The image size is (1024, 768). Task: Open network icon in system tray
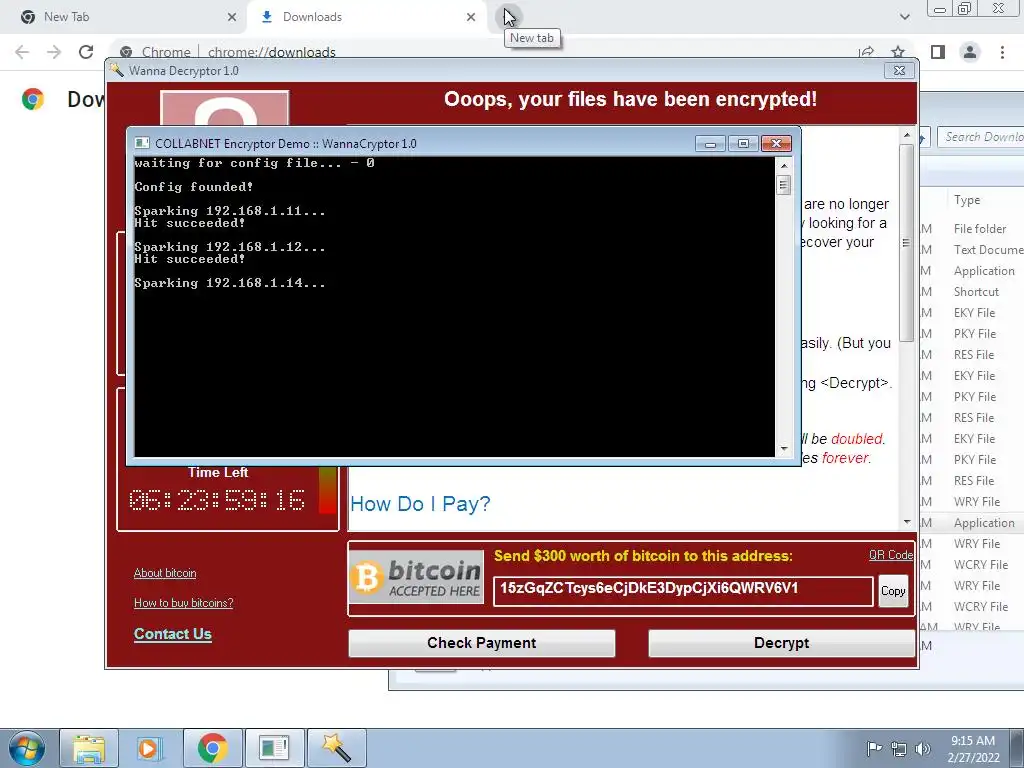click(x=899, y=749)
